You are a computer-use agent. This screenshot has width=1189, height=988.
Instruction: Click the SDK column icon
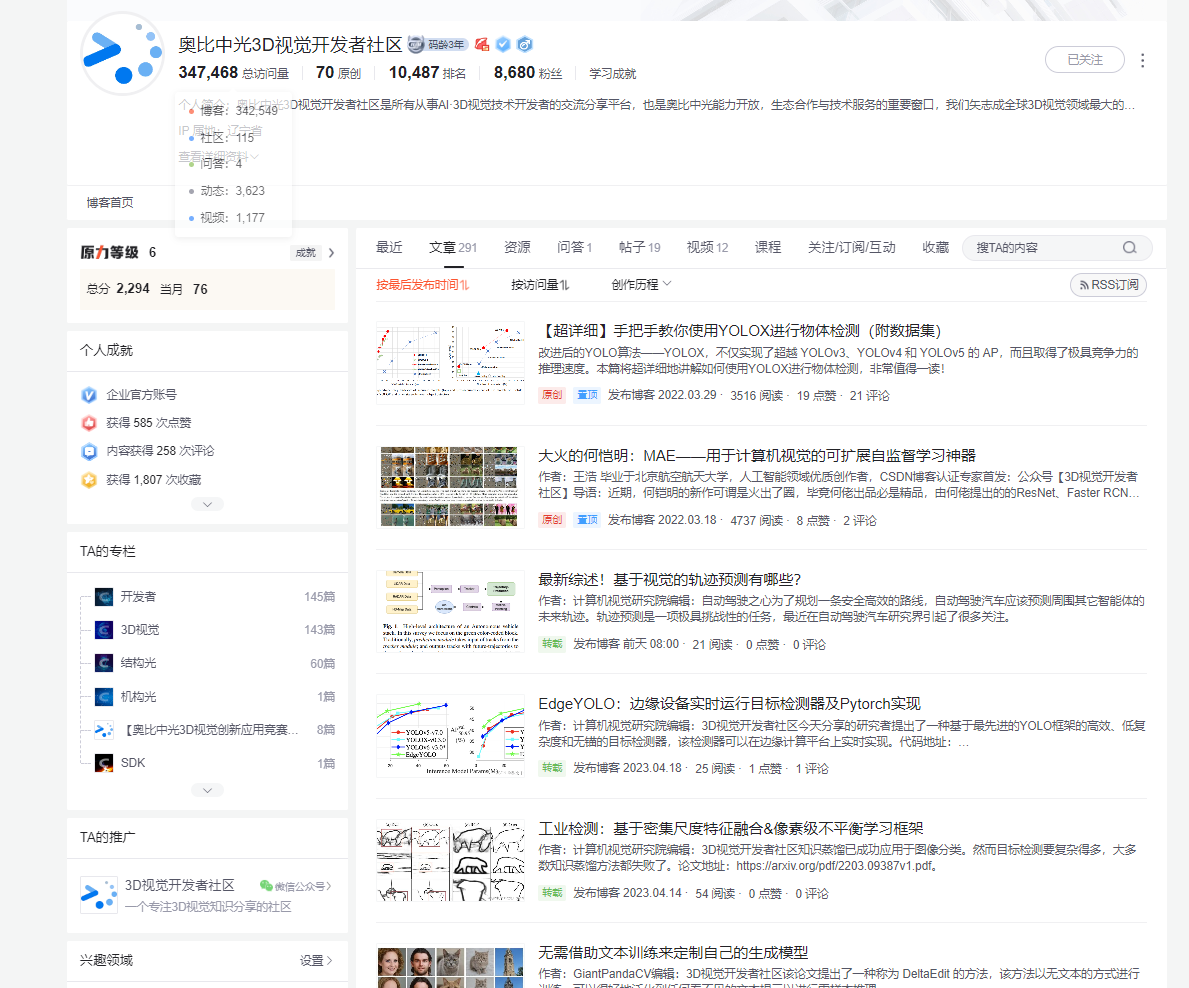click(104, 763)
